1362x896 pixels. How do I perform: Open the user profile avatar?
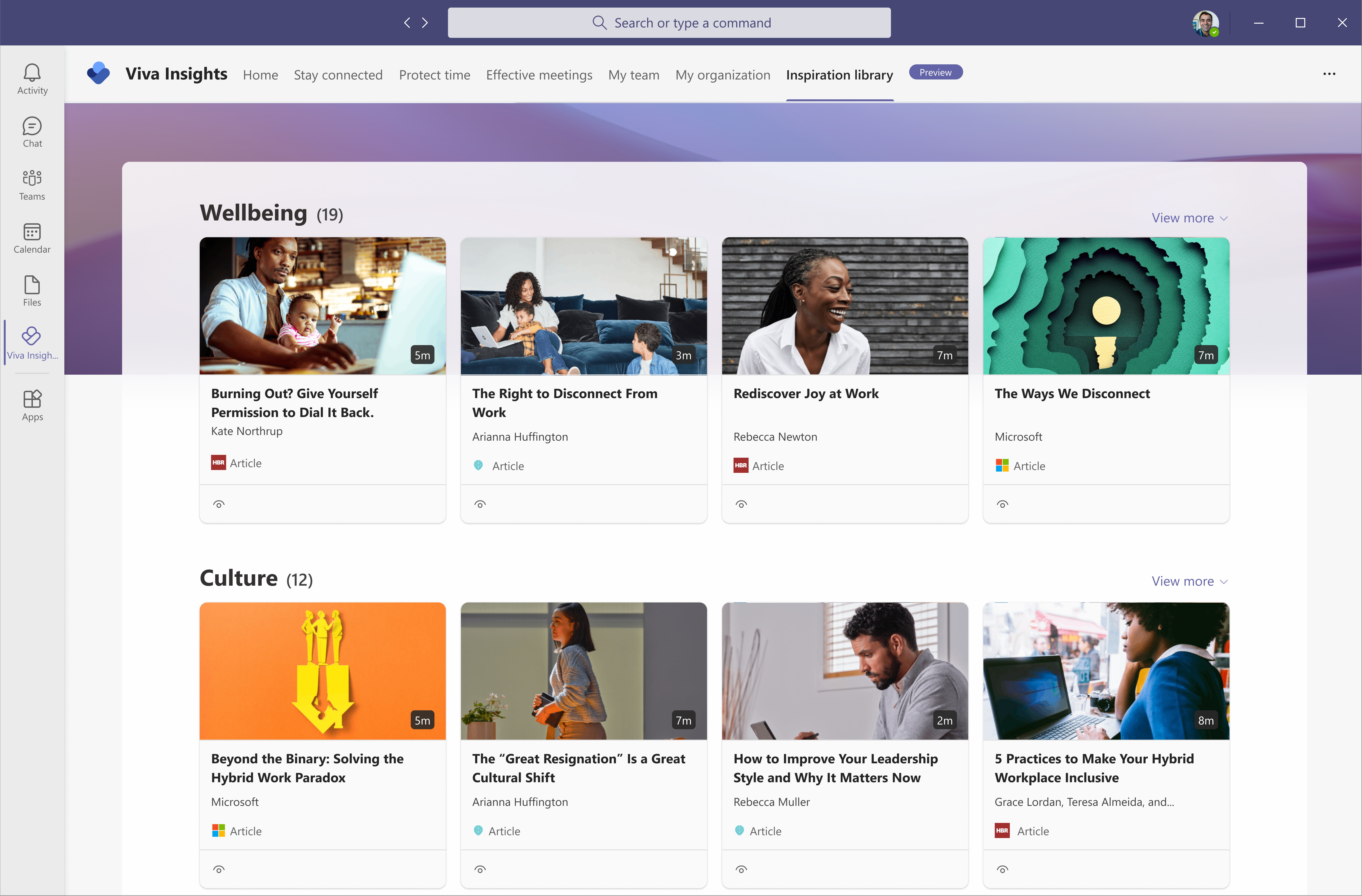[x=1205, y=23]
